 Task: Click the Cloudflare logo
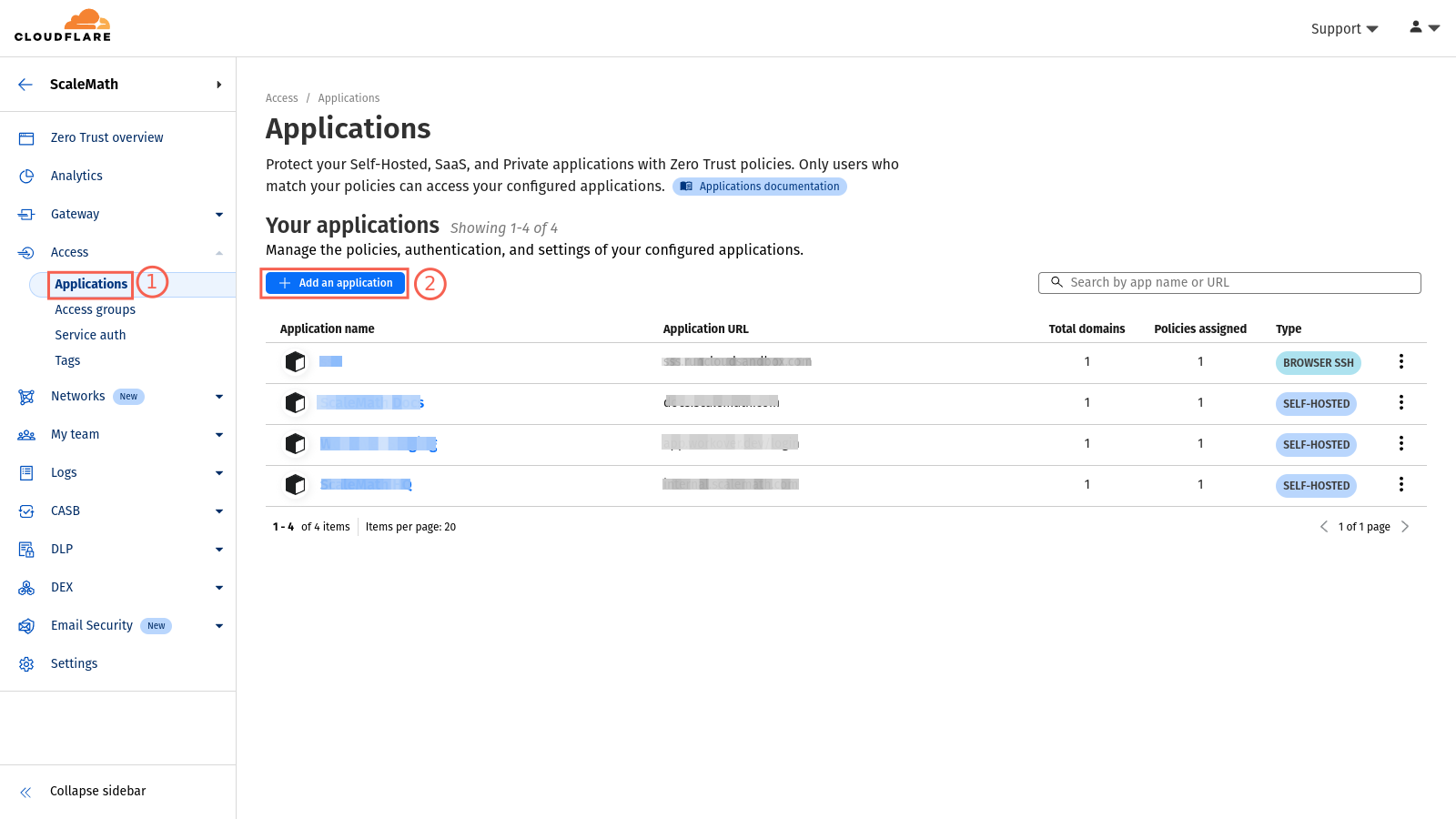pos(63,25)
